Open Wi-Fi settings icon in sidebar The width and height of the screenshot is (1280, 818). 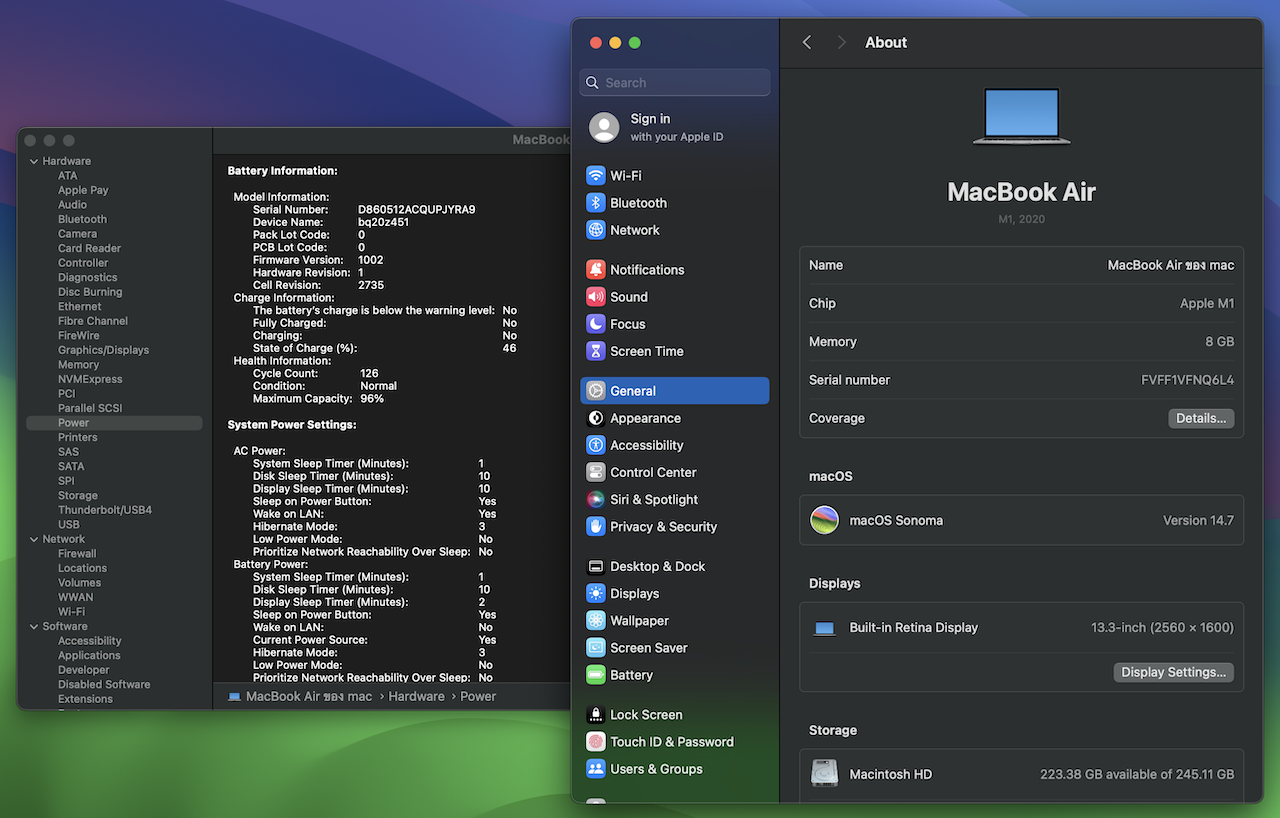(x=596, y=176)
